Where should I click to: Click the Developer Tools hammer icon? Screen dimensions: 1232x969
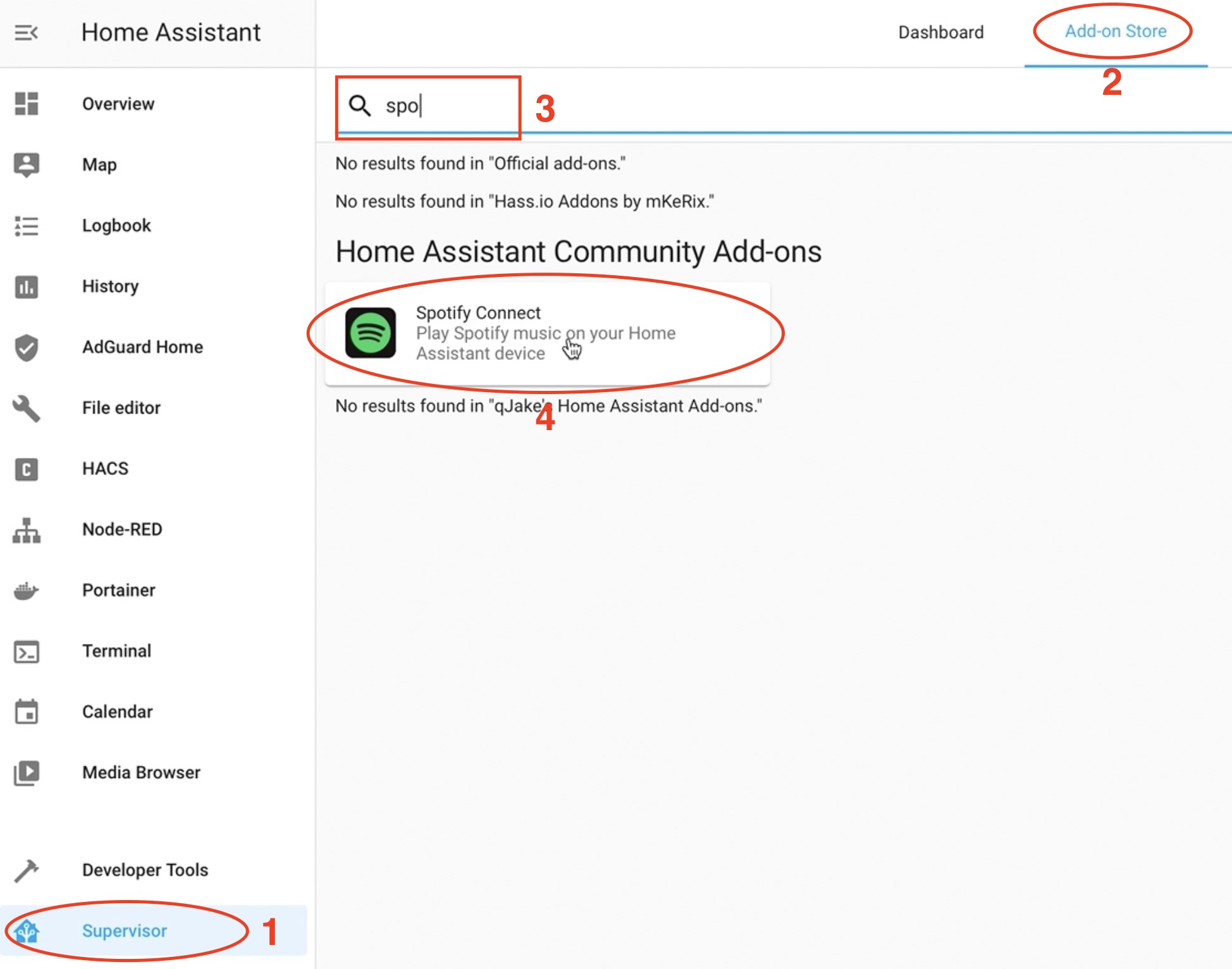tap(27, 870)
